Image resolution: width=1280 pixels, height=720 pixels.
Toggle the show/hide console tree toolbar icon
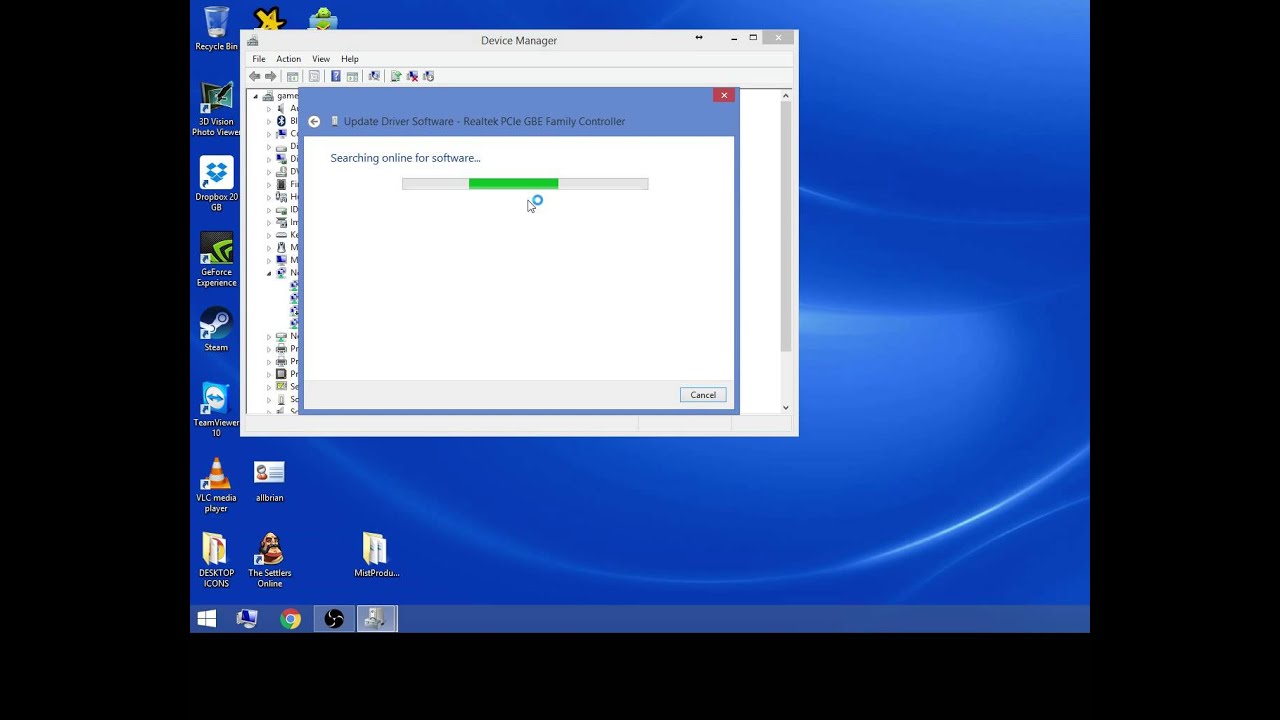point(293,76)
